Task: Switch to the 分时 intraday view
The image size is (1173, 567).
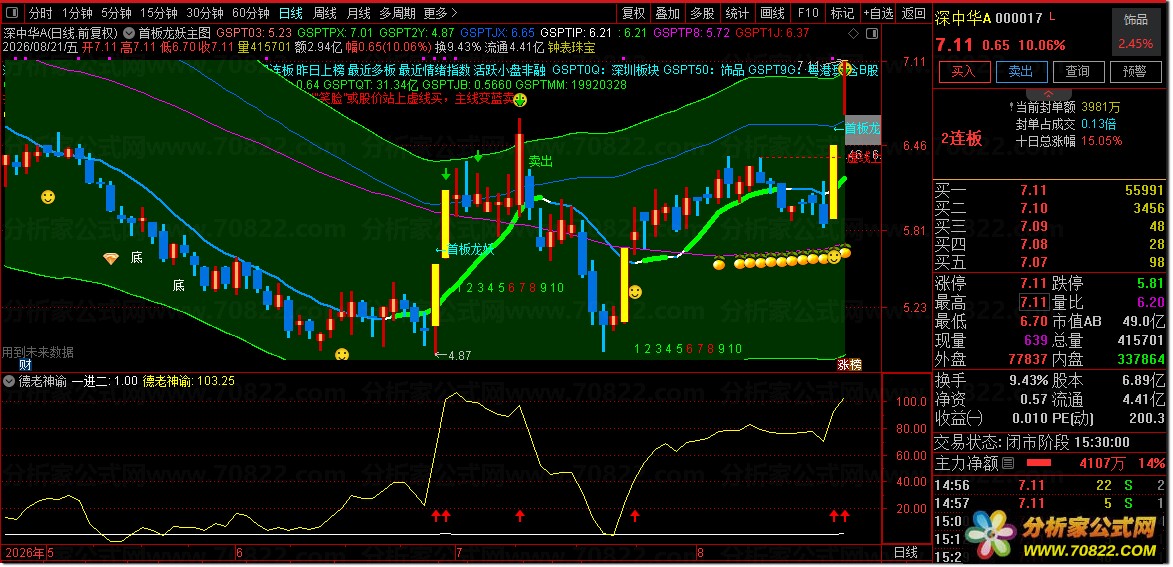Action: pyautogui.click(x=40, y=13)
